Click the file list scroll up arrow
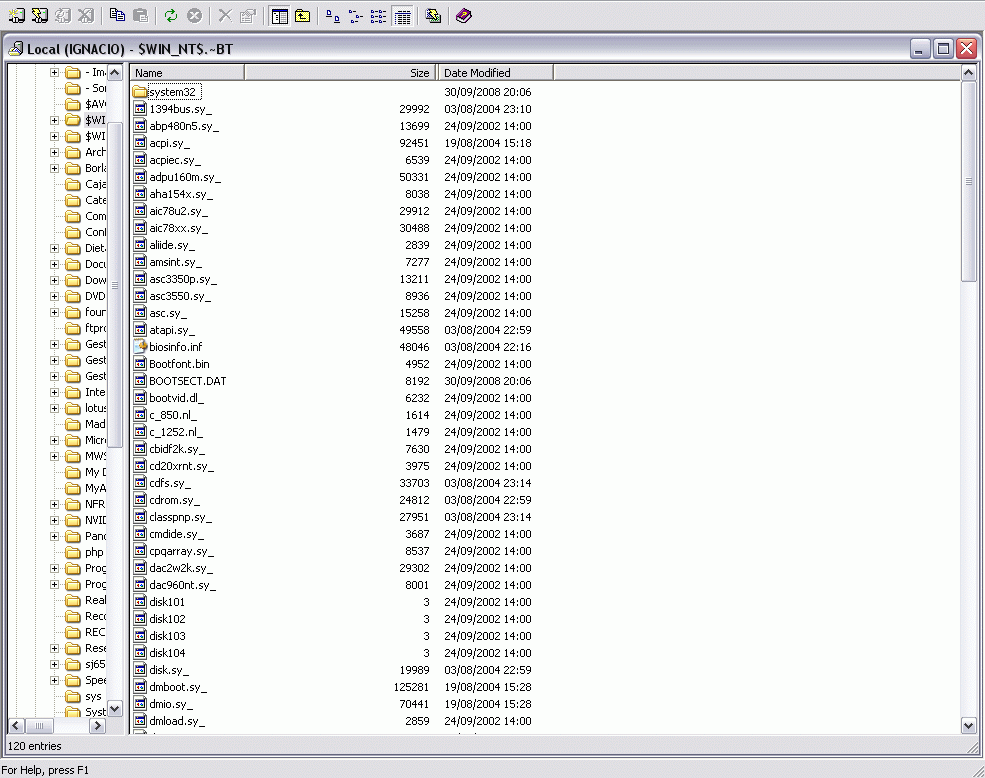Screen dimensions: 985x778 [968, 72]
